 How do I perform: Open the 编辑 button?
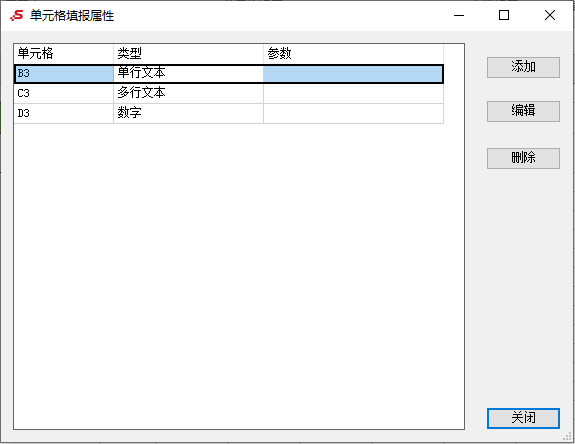523,111
